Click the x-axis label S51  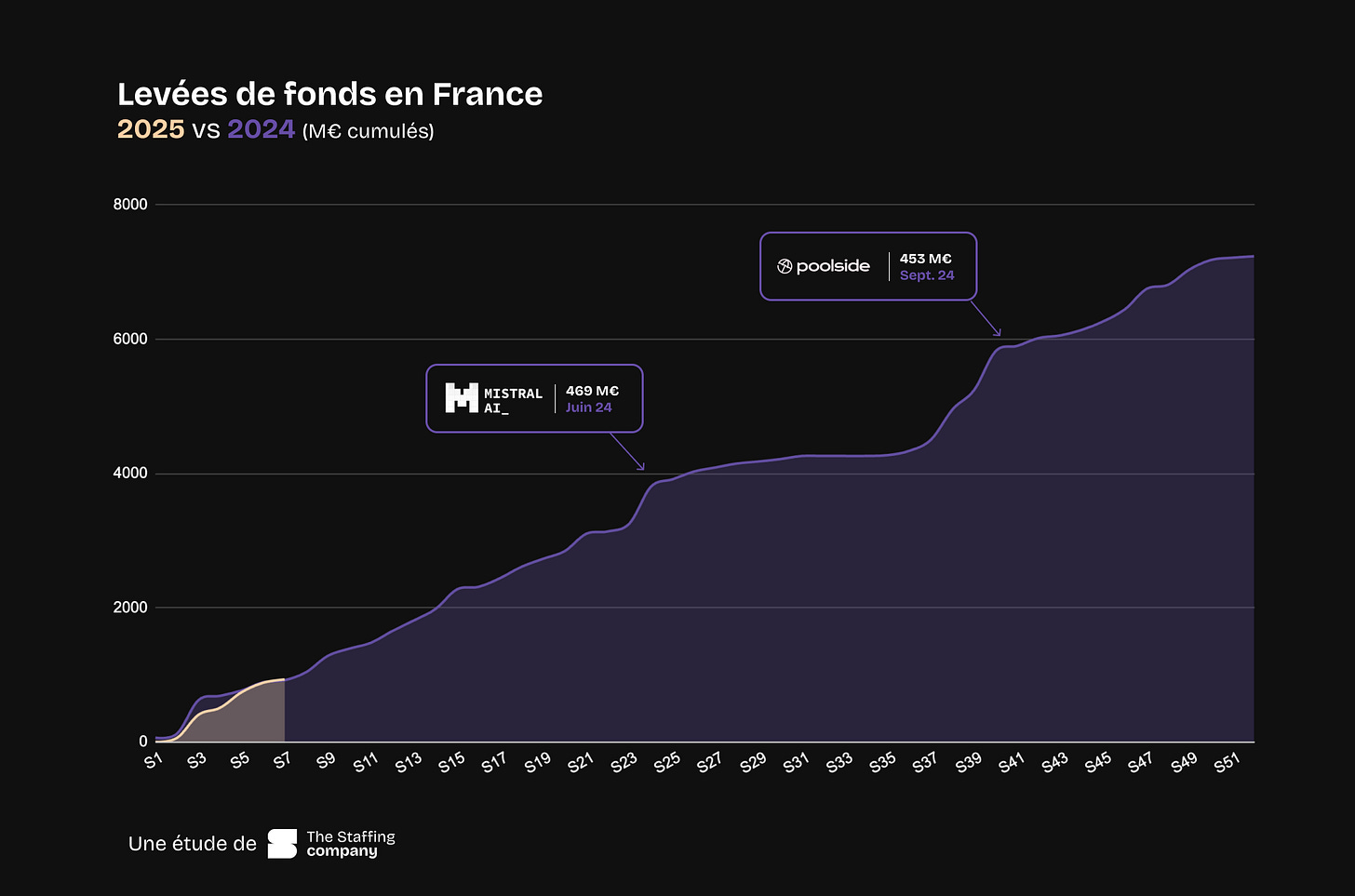[x=1227, y=762]
